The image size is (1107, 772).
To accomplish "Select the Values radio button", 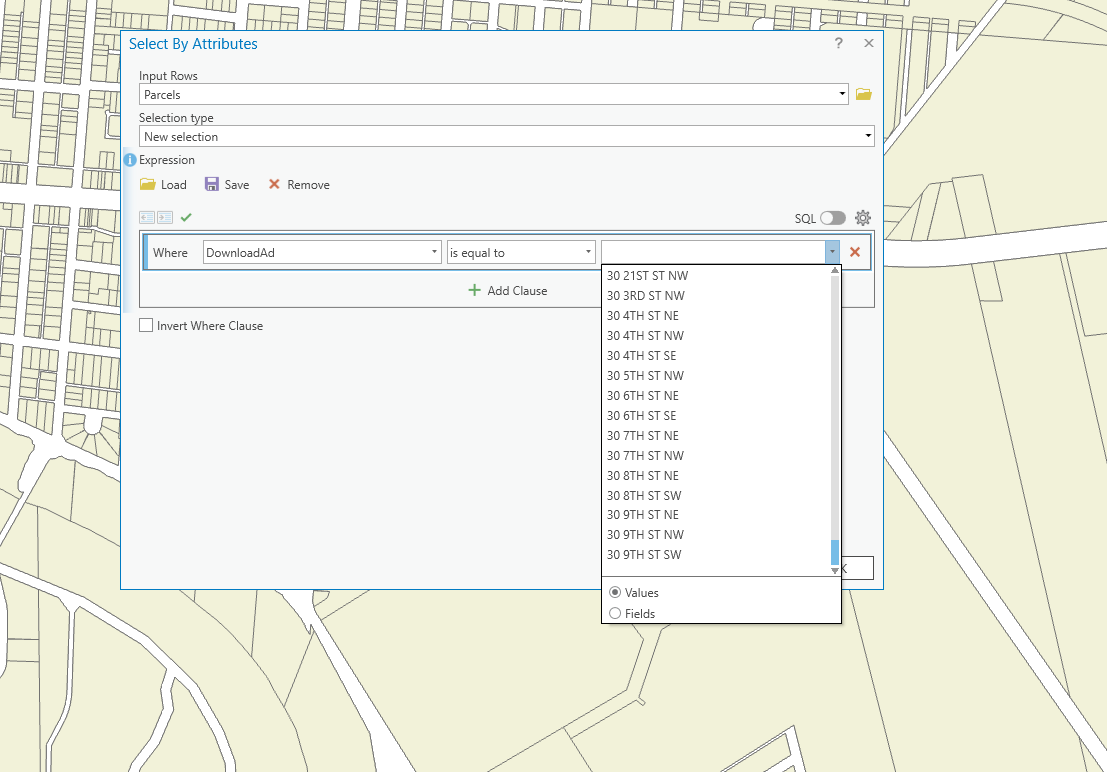I will [615, 592].
